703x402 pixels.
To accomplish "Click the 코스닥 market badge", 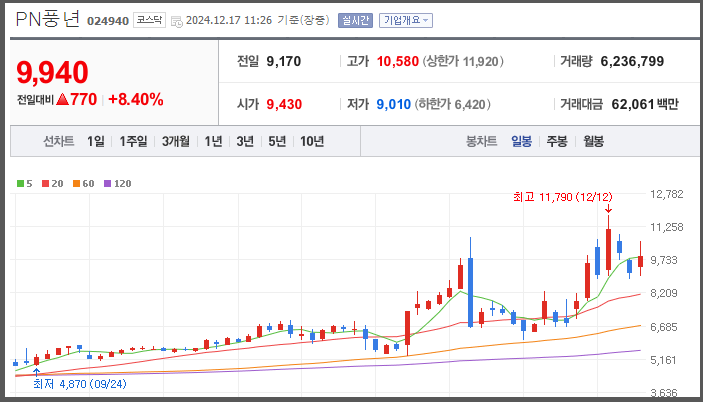I will pyautogui.click(x=149, y=20).
